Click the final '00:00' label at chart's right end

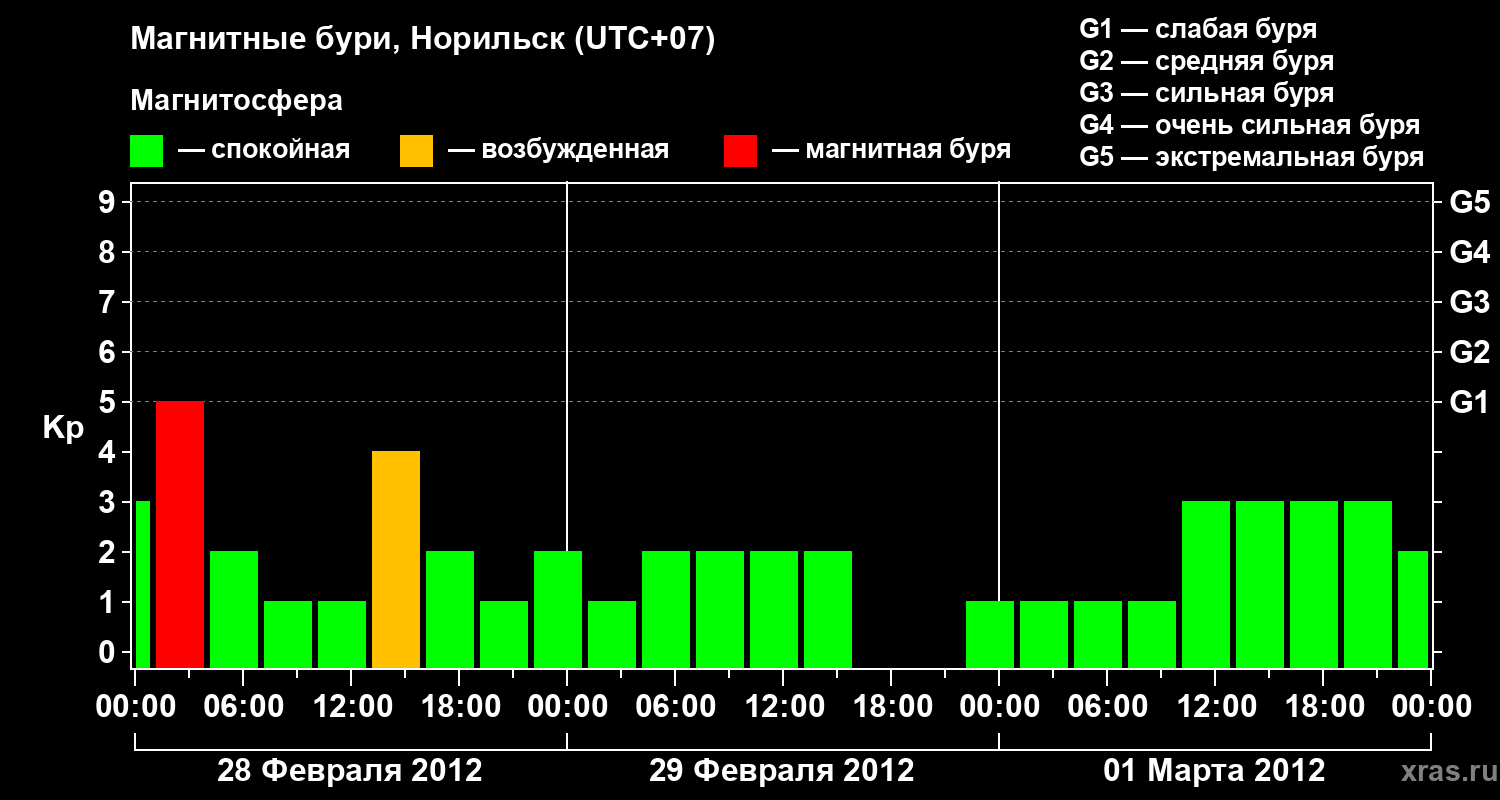[1431, 707]
